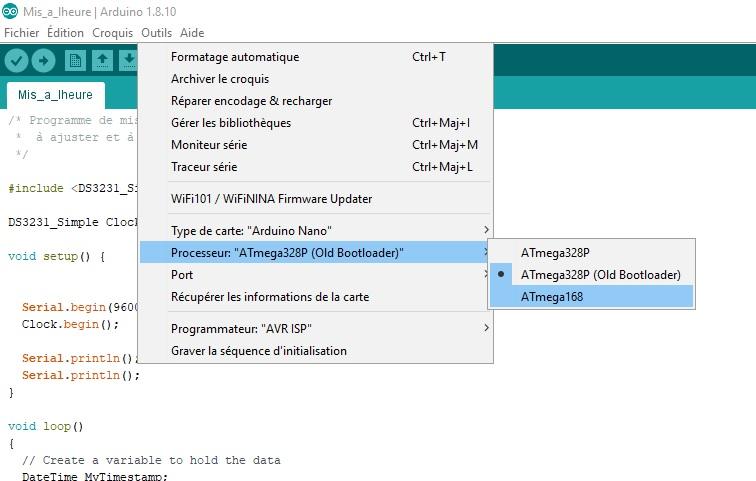
Task: Open Gérer les bibliothèques
Action: tap(316, 123)
